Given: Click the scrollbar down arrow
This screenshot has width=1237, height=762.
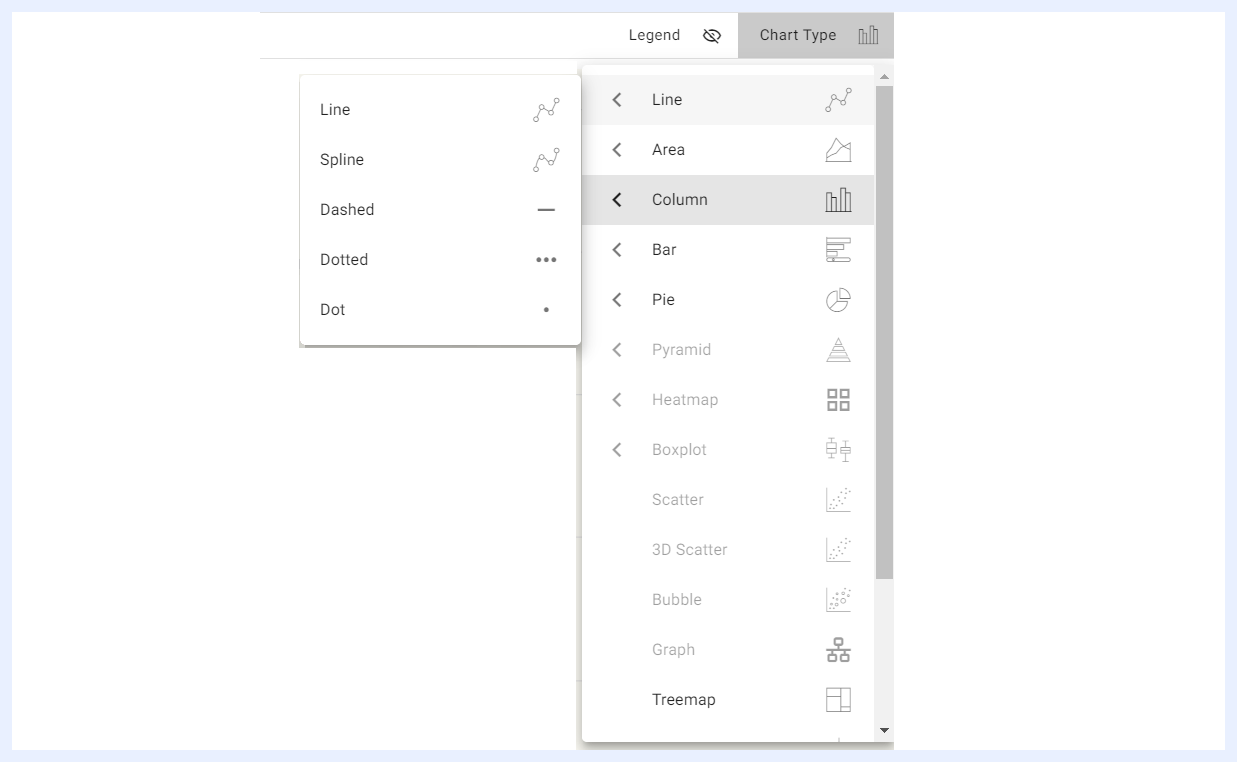Looking at the screenshot, I should [884, 730].
